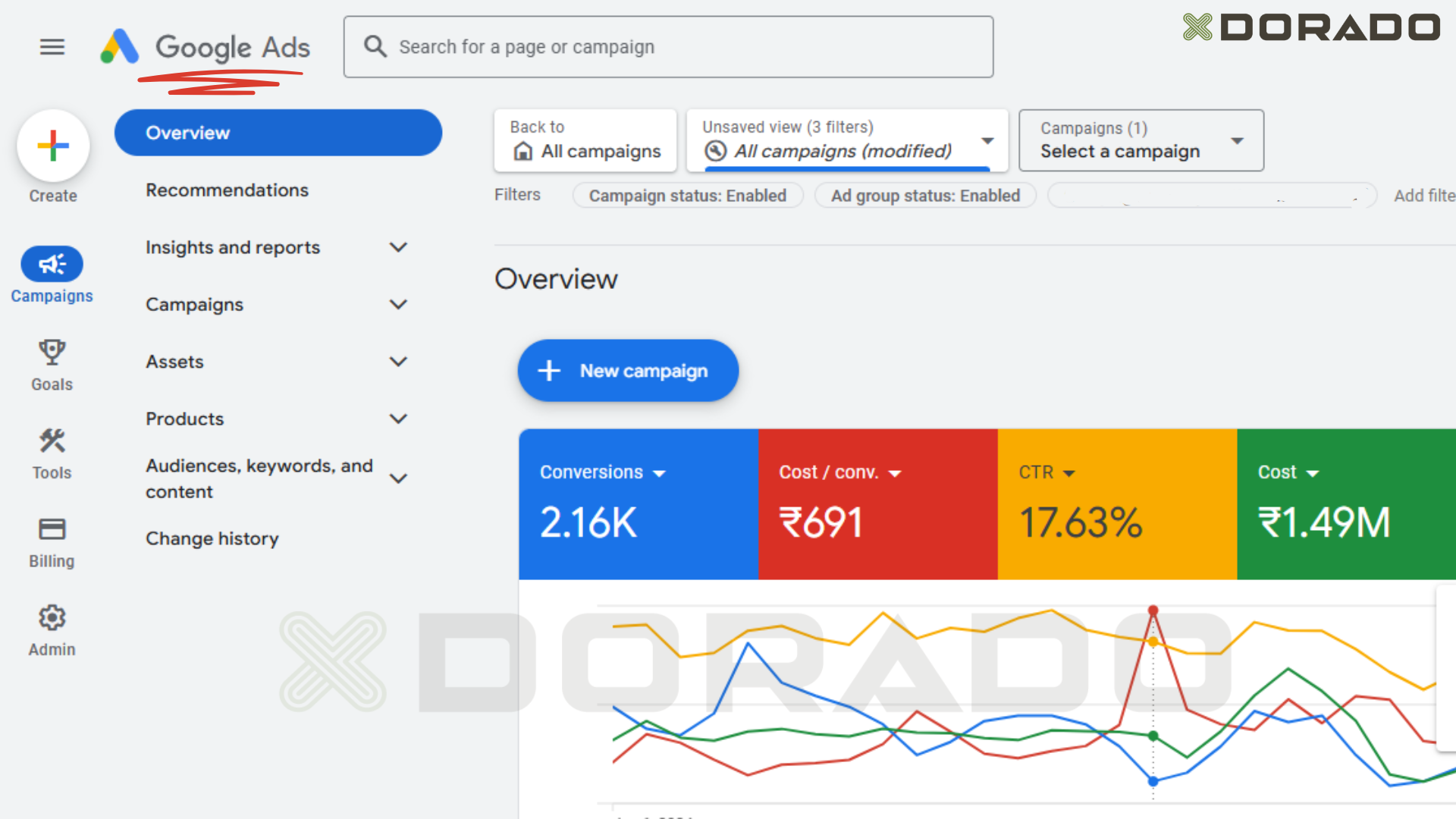Open Admin settings gear icon
The height and width of the screenshot is (819, 1456).
click(52, 617)
